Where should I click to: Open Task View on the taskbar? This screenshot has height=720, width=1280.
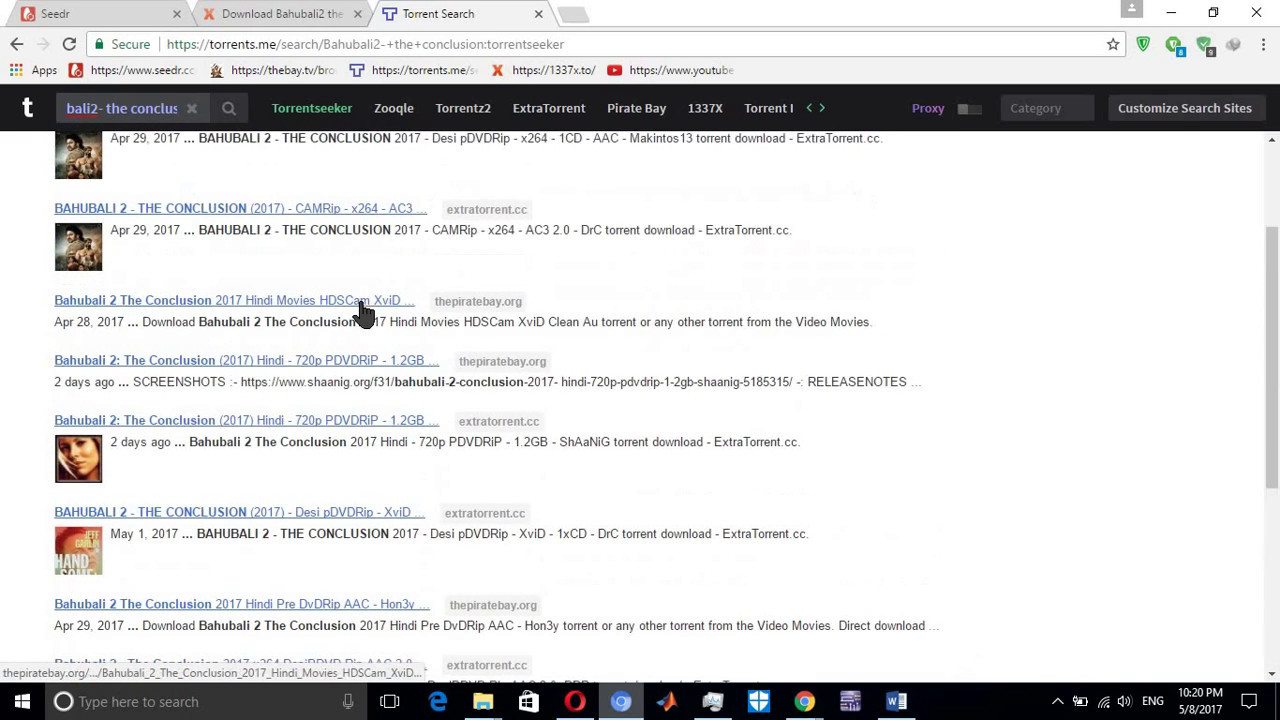(390, 702)
